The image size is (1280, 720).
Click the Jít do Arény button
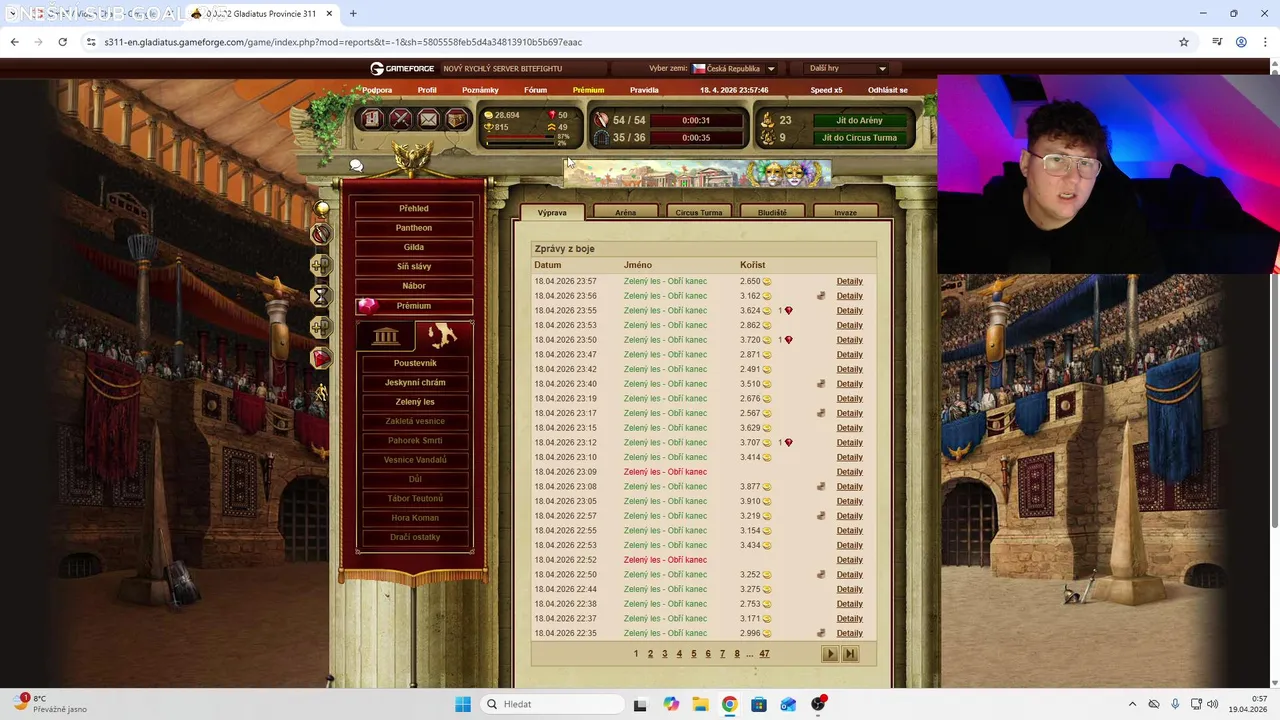pyautogui.click(x=859, y=120)
